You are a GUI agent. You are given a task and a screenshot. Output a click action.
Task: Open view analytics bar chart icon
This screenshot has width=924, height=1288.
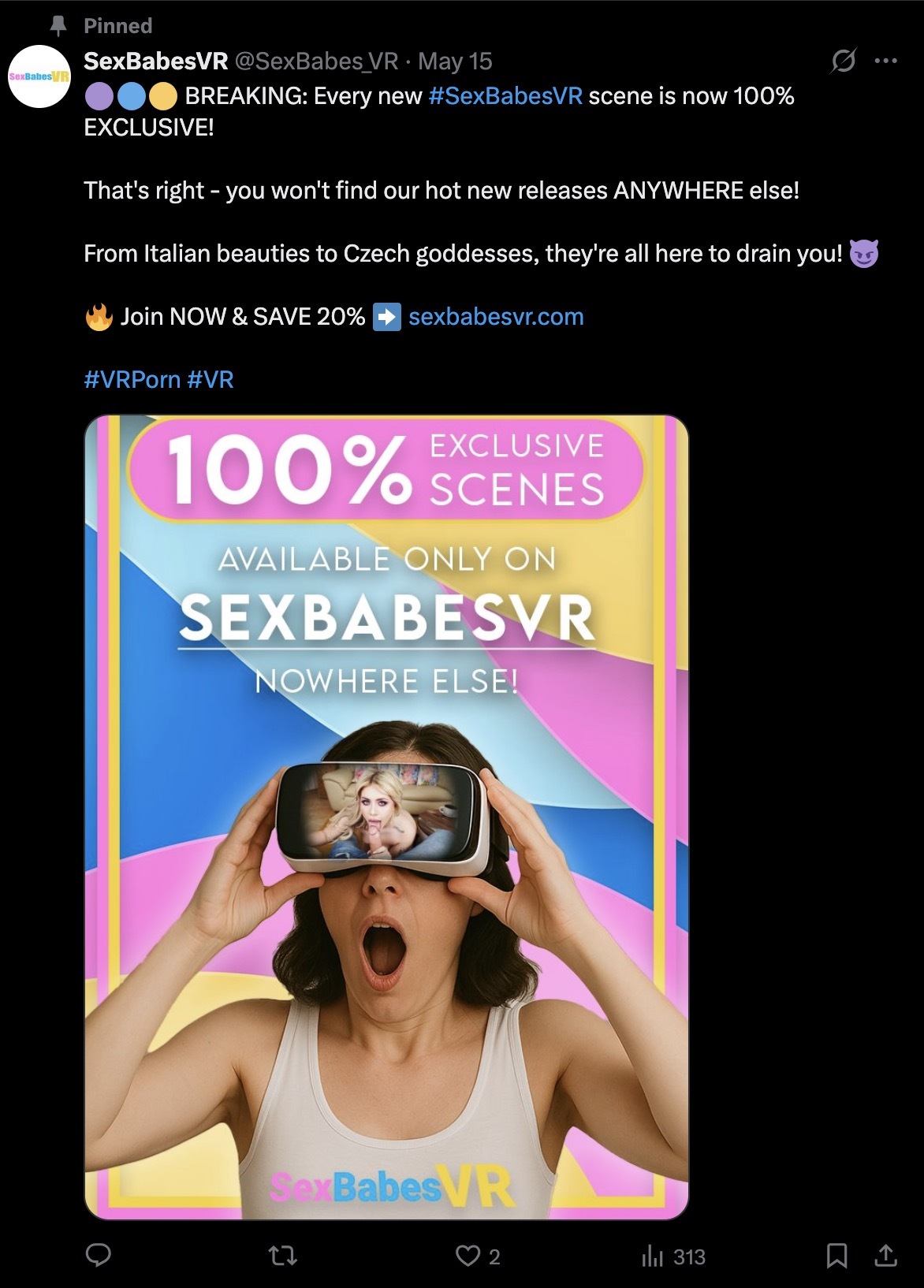[x=653, y=1256]
